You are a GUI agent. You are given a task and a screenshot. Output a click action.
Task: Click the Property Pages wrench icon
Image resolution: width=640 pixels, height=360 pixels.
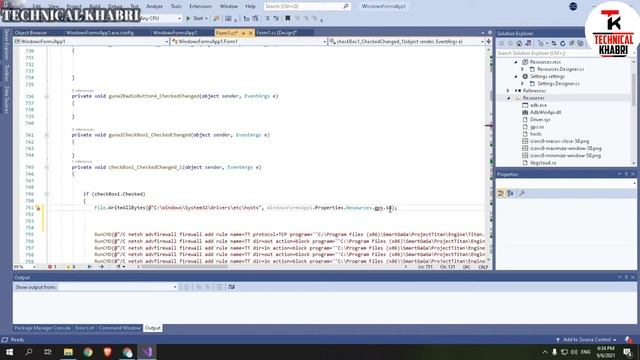tap(522, 193)
